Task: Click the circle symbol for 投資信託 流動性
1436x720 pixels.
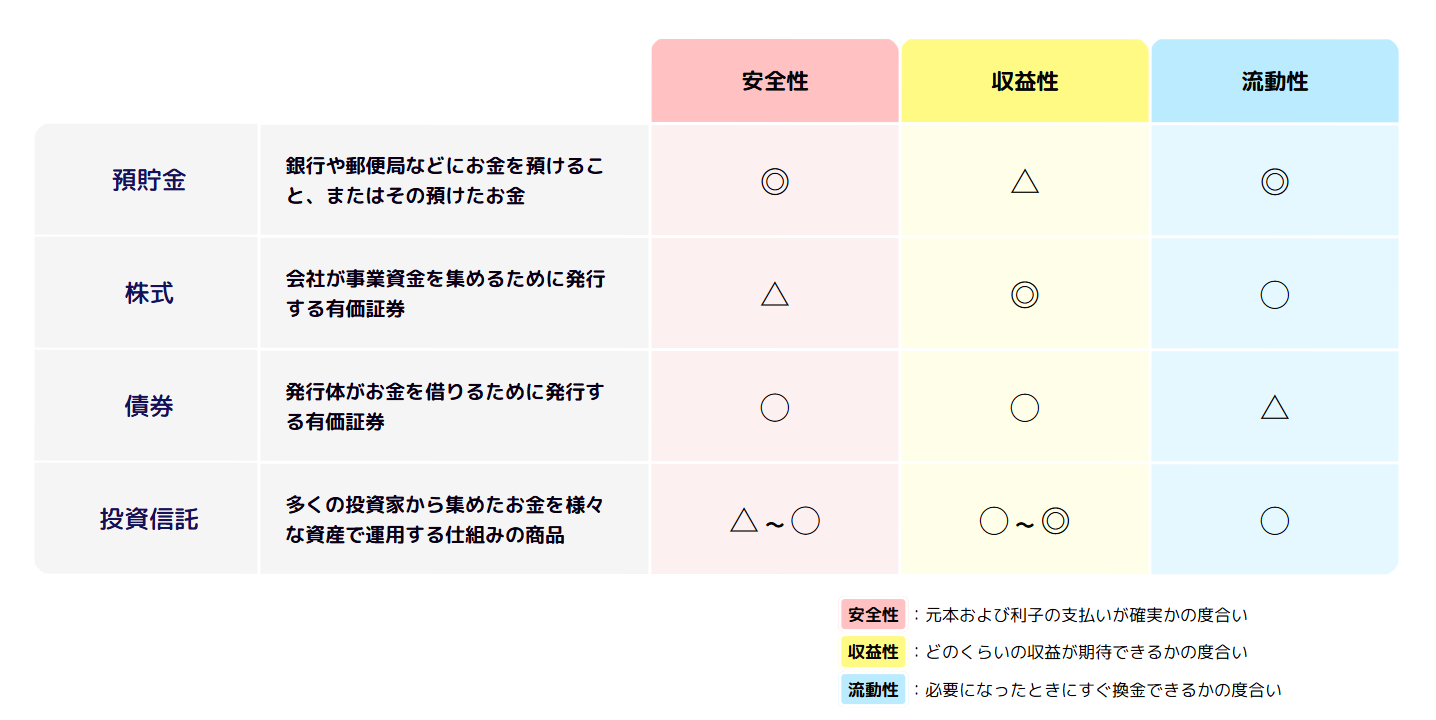Action: click(x=1274, y=520)
